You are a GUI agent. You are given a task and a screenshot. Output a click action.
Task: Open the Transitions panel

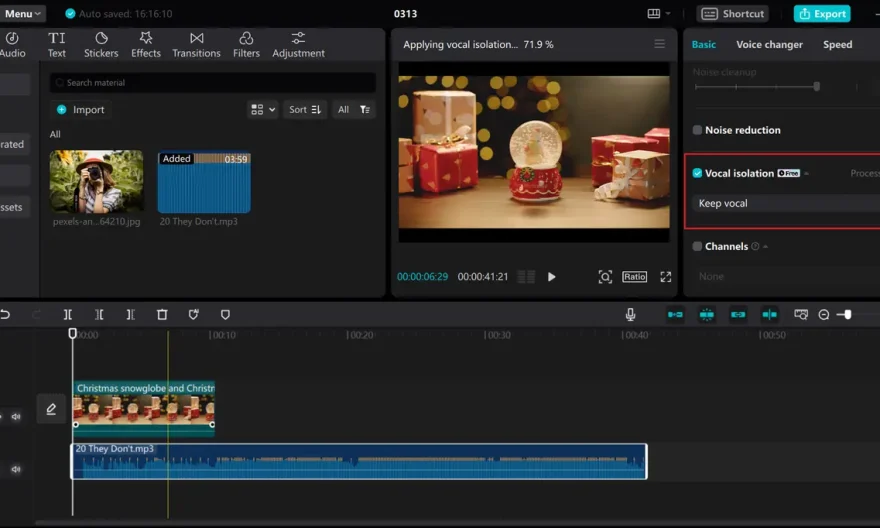click(x=196, y=44)
